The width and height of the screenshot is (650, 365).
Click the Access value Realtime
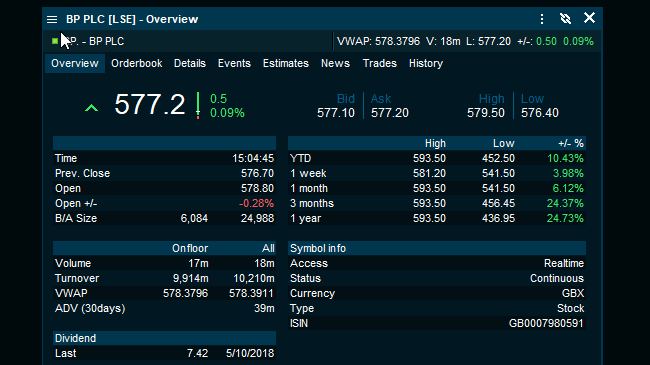[564, 263]
